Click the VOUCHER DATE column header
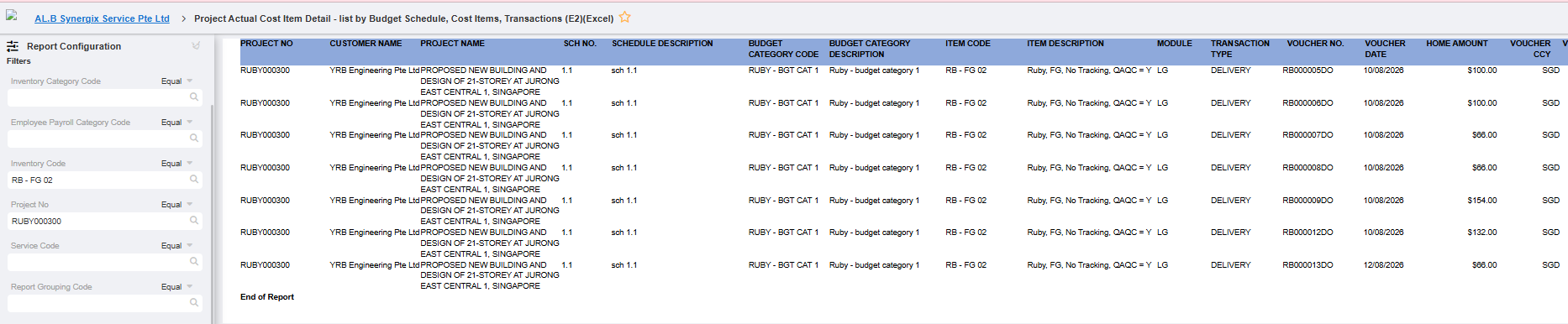The width and height of the screenshot is (1568, 324). 1385,49
